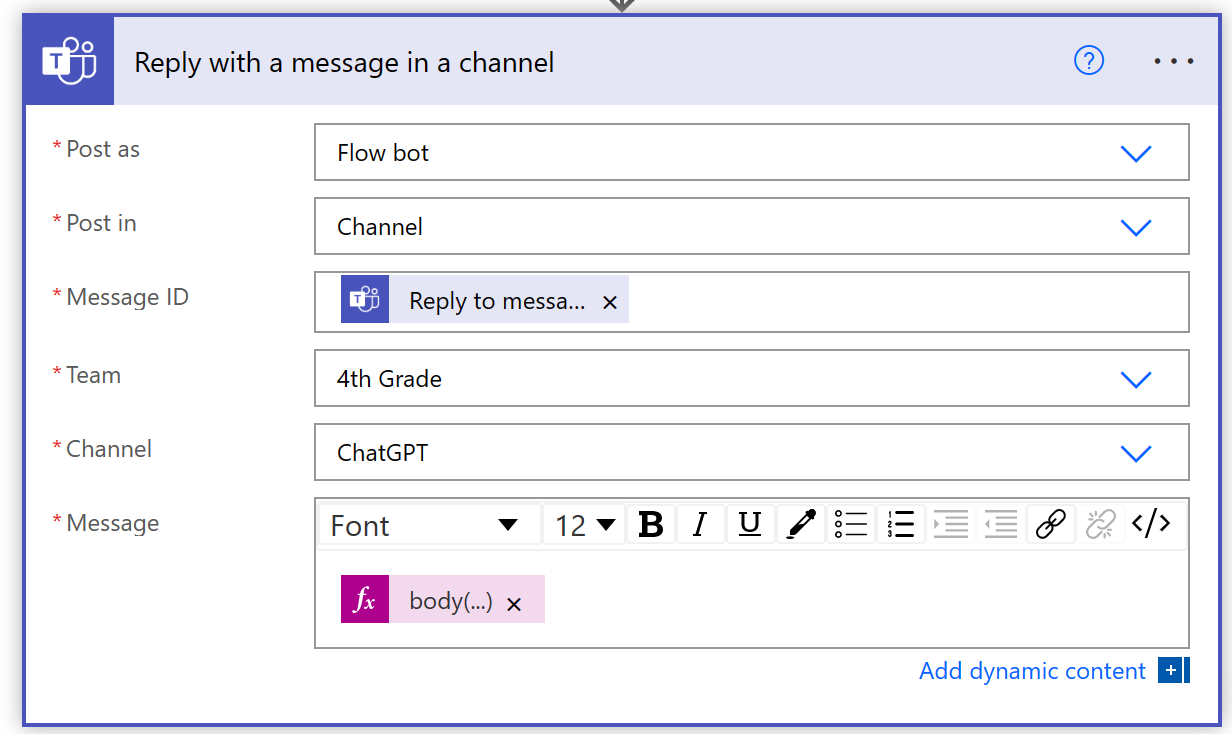The width and height of the screenshot is (1232, 734).
Task: Open the three-dot more options menu
Action: [1174, 61]
